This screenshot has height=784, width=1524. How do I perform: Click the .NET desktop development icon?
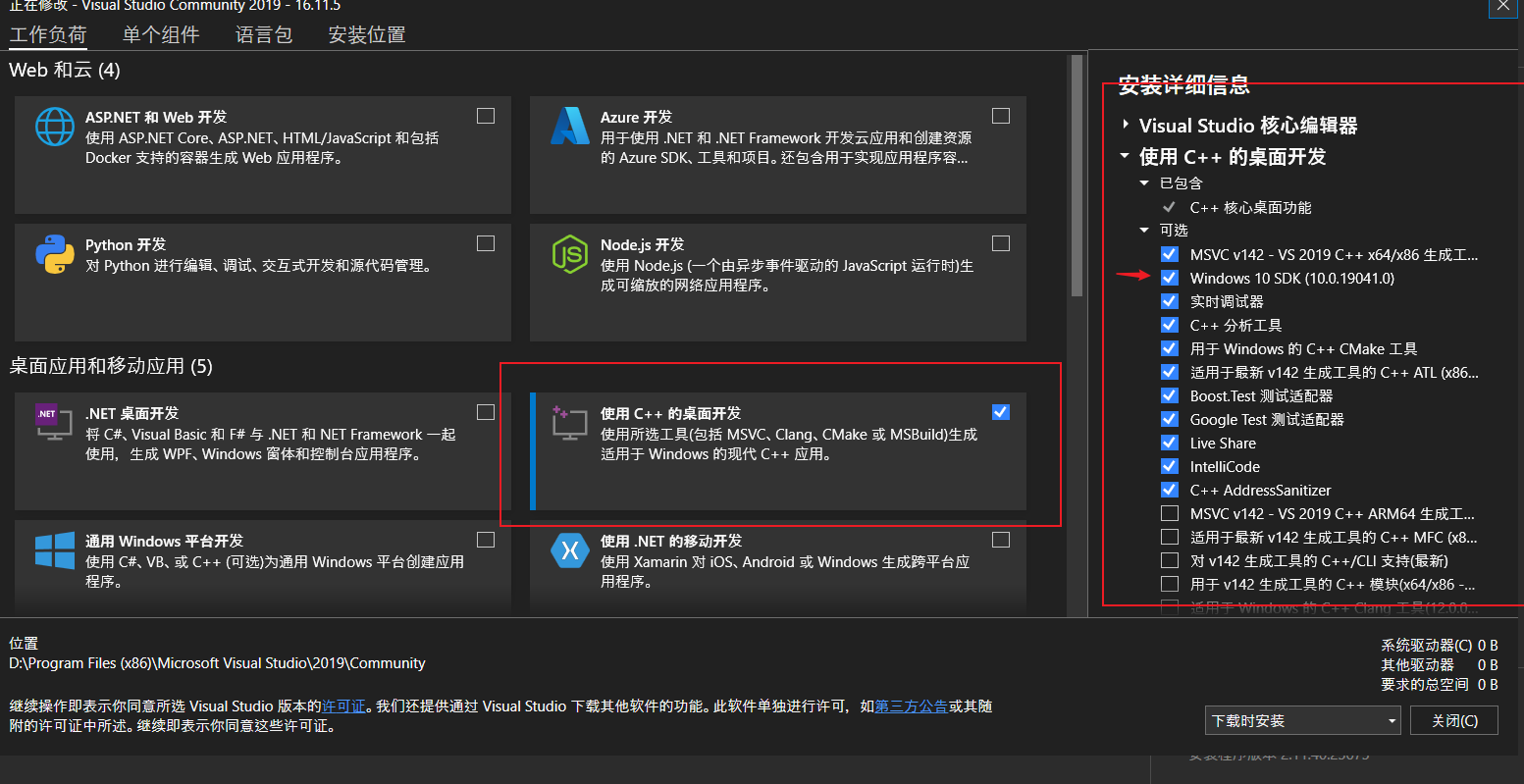[x=54, y=422]
